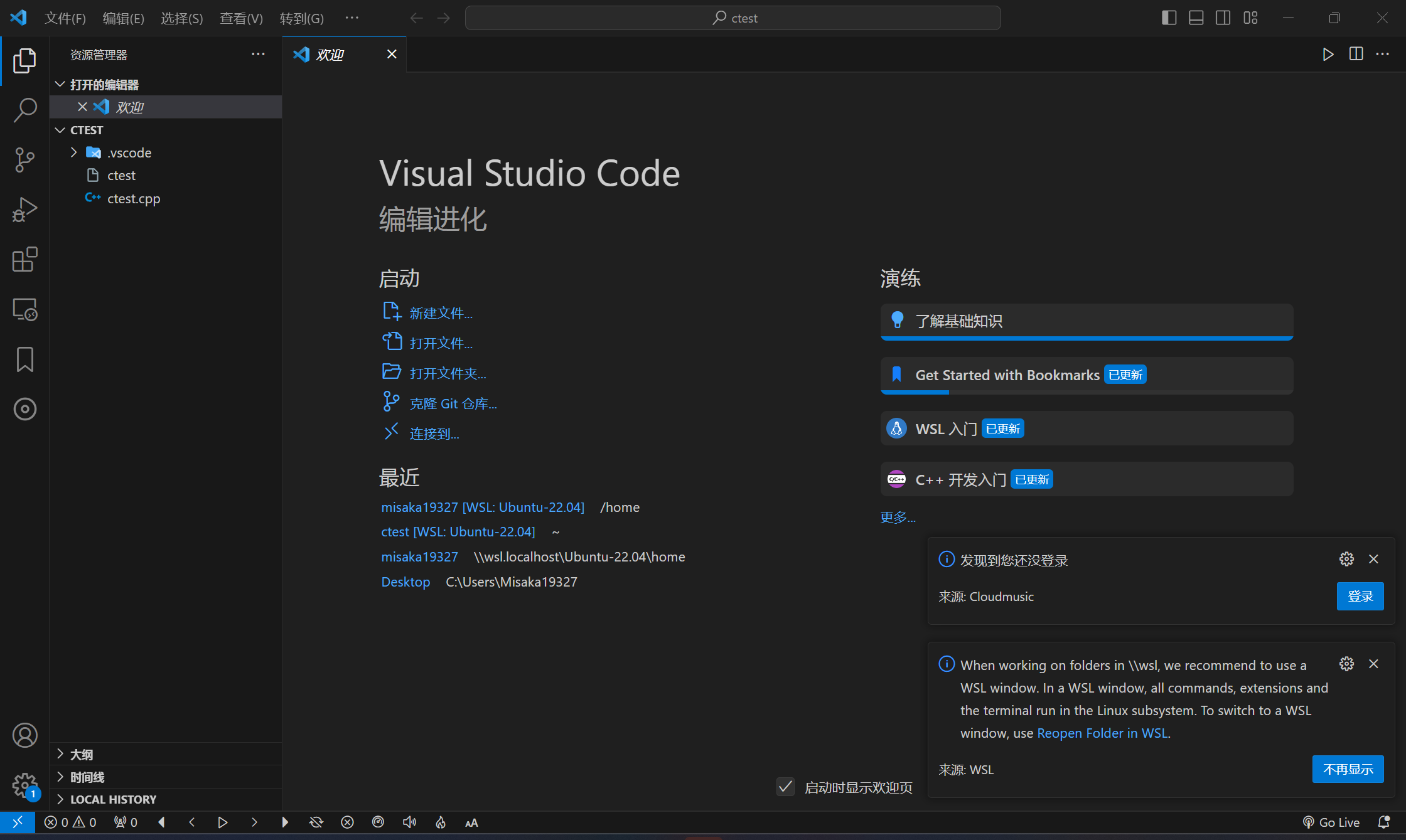The height and width of the screenshot is (840, 1406).
Task: Open the Bookmarks view in activity bar
Action: 24,359
